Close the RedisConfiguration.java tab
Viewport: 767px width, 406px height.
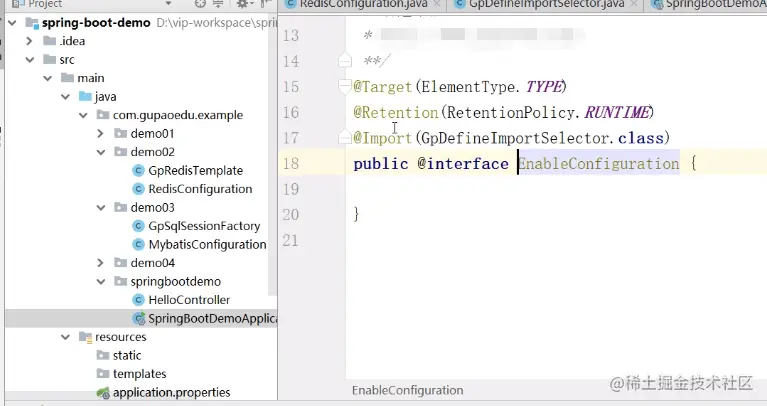click(x=437, y=4)
